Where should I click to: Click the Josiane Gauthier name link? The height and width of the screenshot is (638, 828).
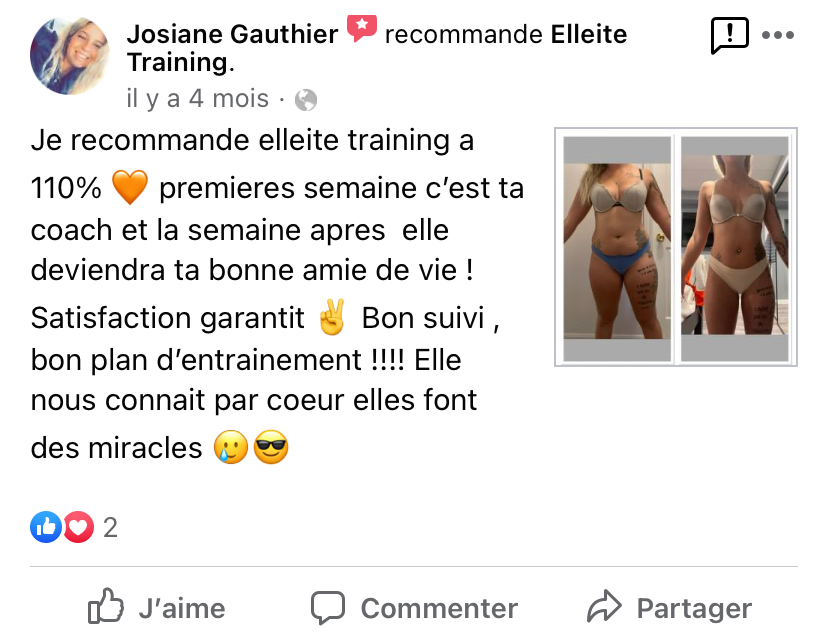pyautogui.click(x=232, y=34)
